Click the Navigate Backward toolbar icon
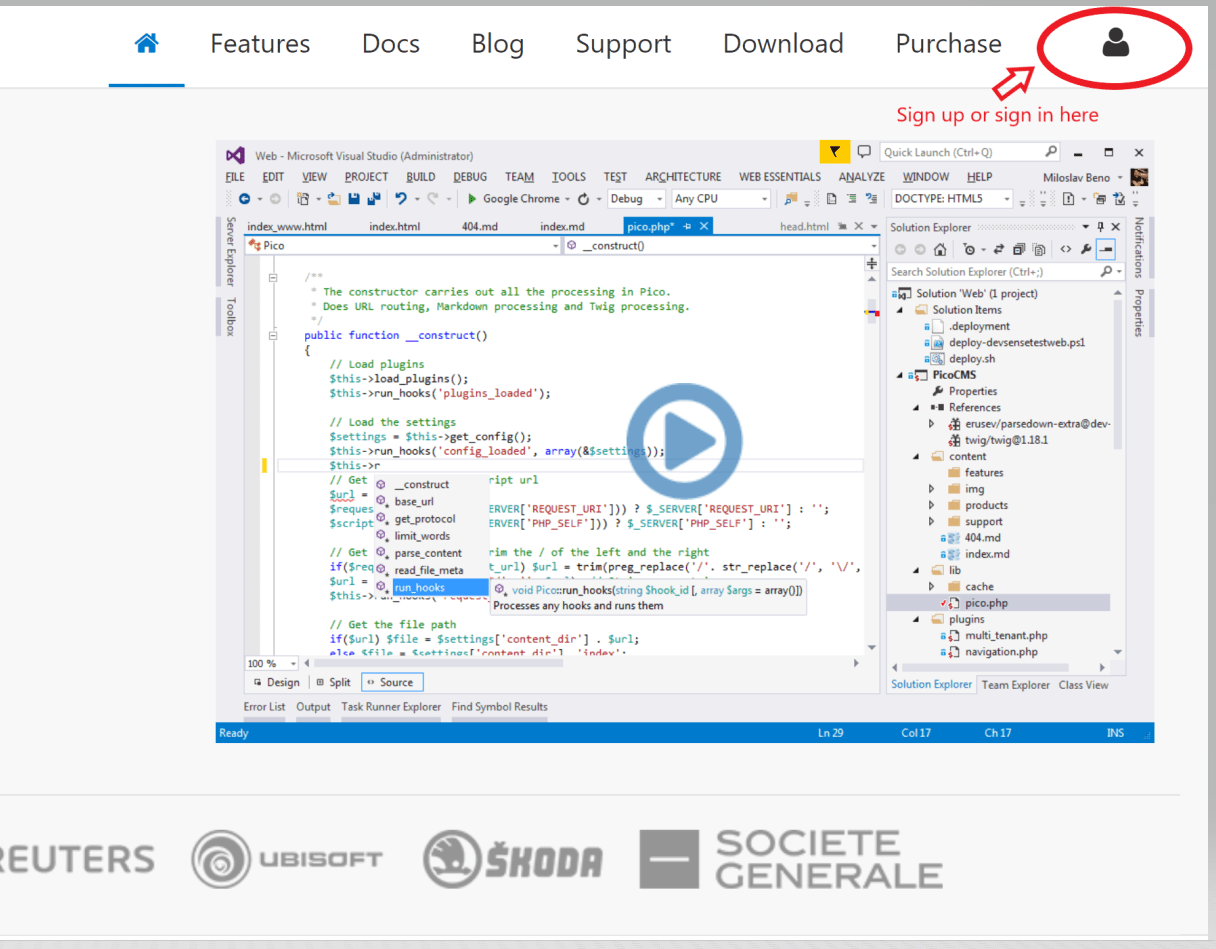The image size is (1216, 949). coord(243,199)
